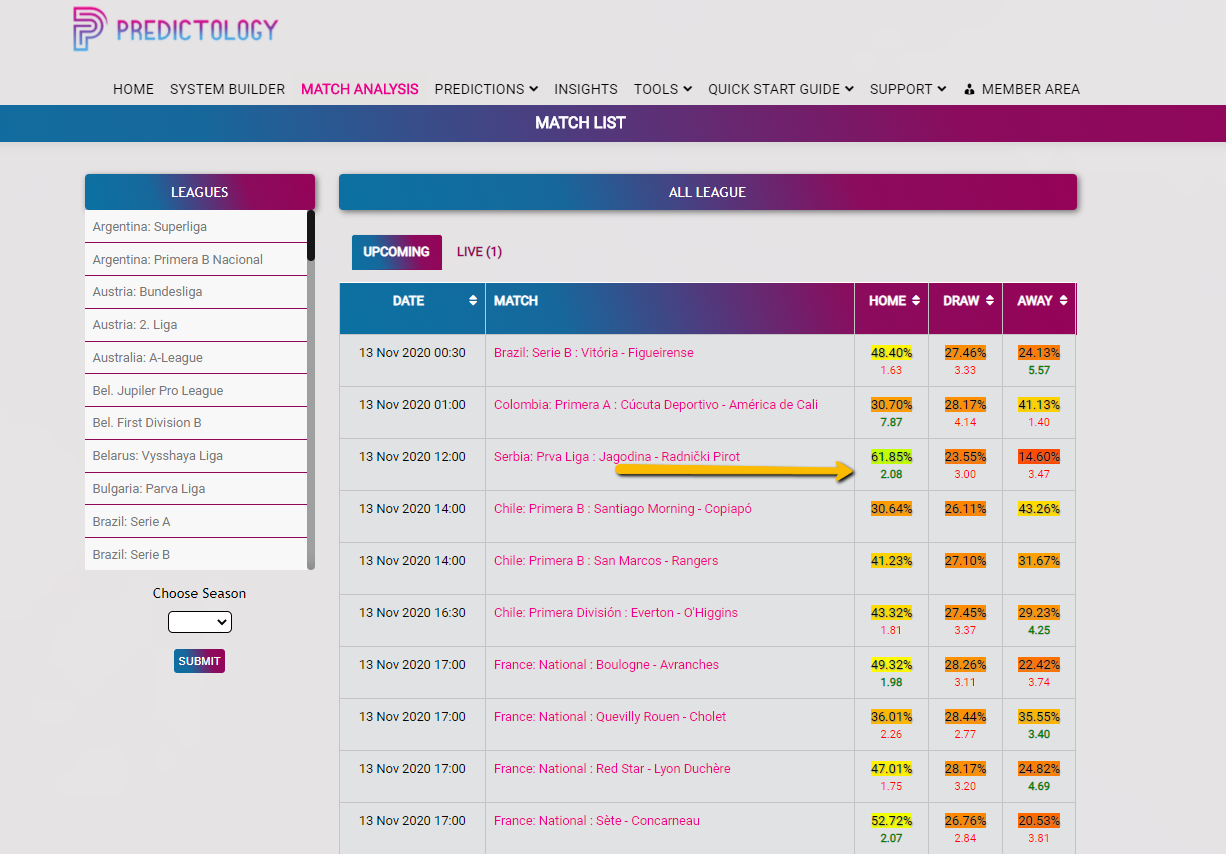
Task: Select Brazil: Serie A league
Action: [196, 521]
